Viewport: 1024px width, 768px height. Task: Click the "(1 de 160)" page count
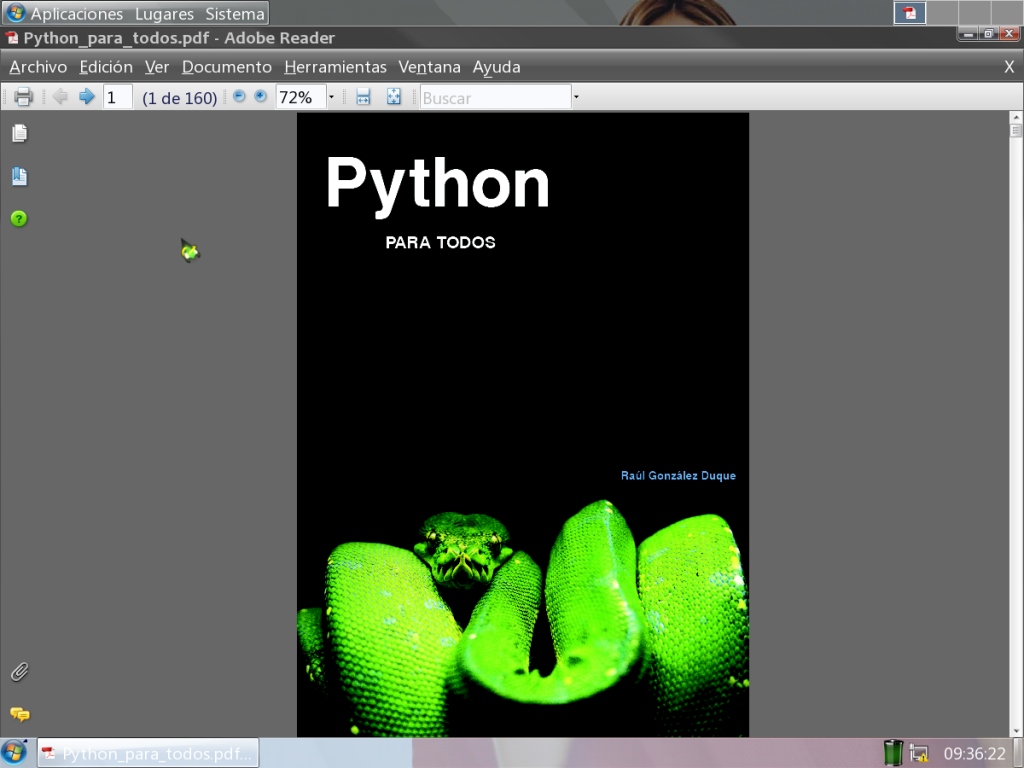180,98
